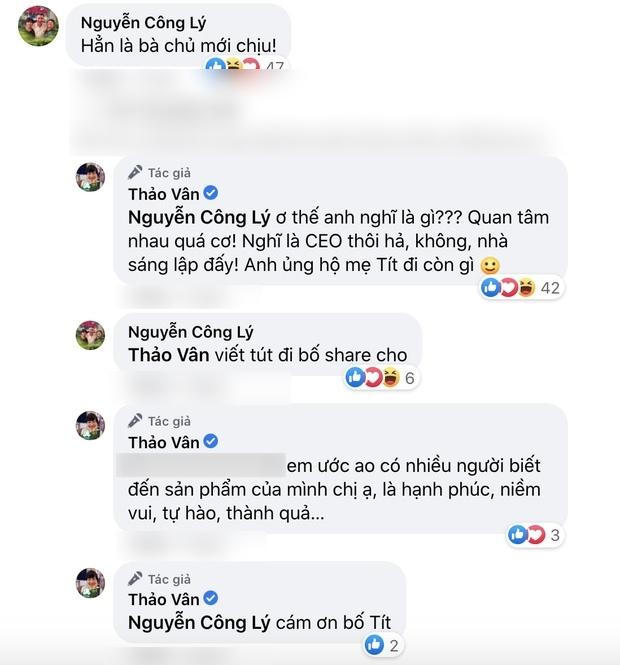Click the author pen icon above "cám ơn bố Tít"

point(135,578)
